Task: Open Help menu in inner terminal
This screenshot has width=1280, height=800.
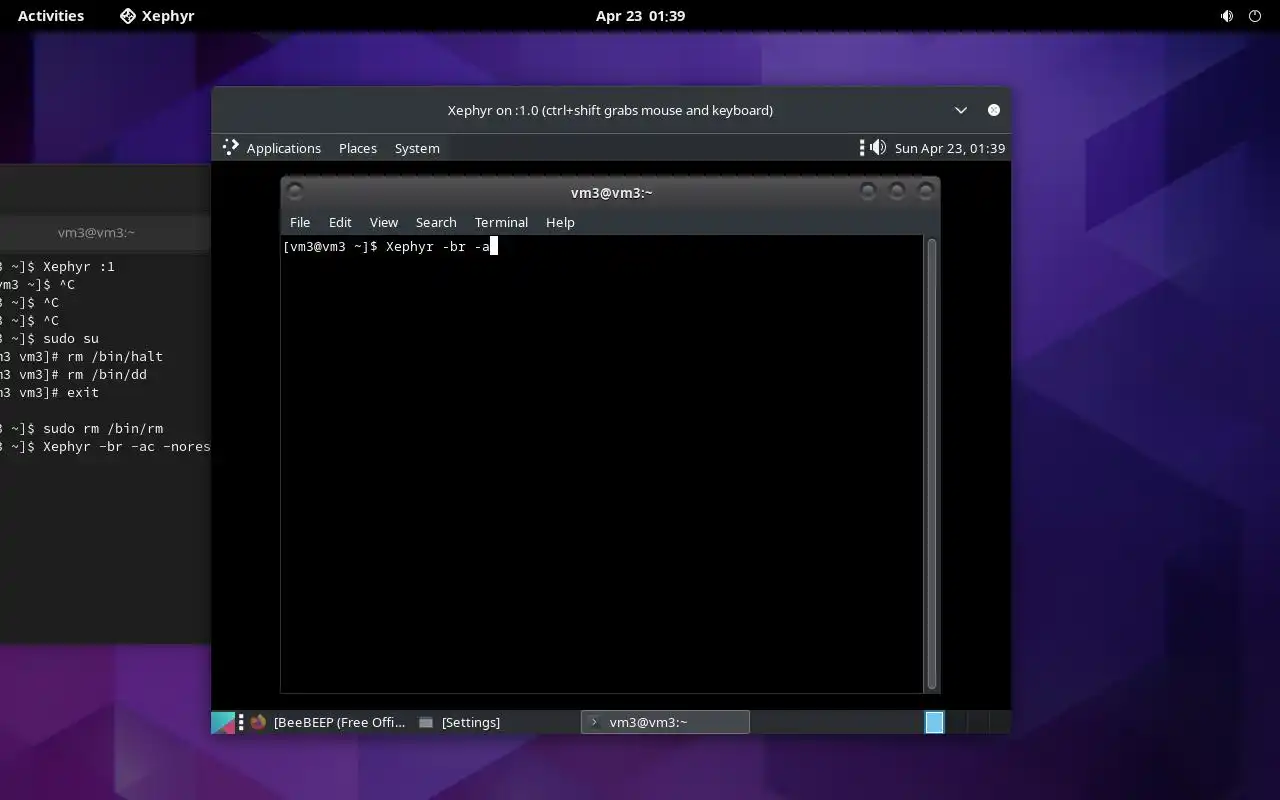Action: pyautogui.click(x=560, y=222)
